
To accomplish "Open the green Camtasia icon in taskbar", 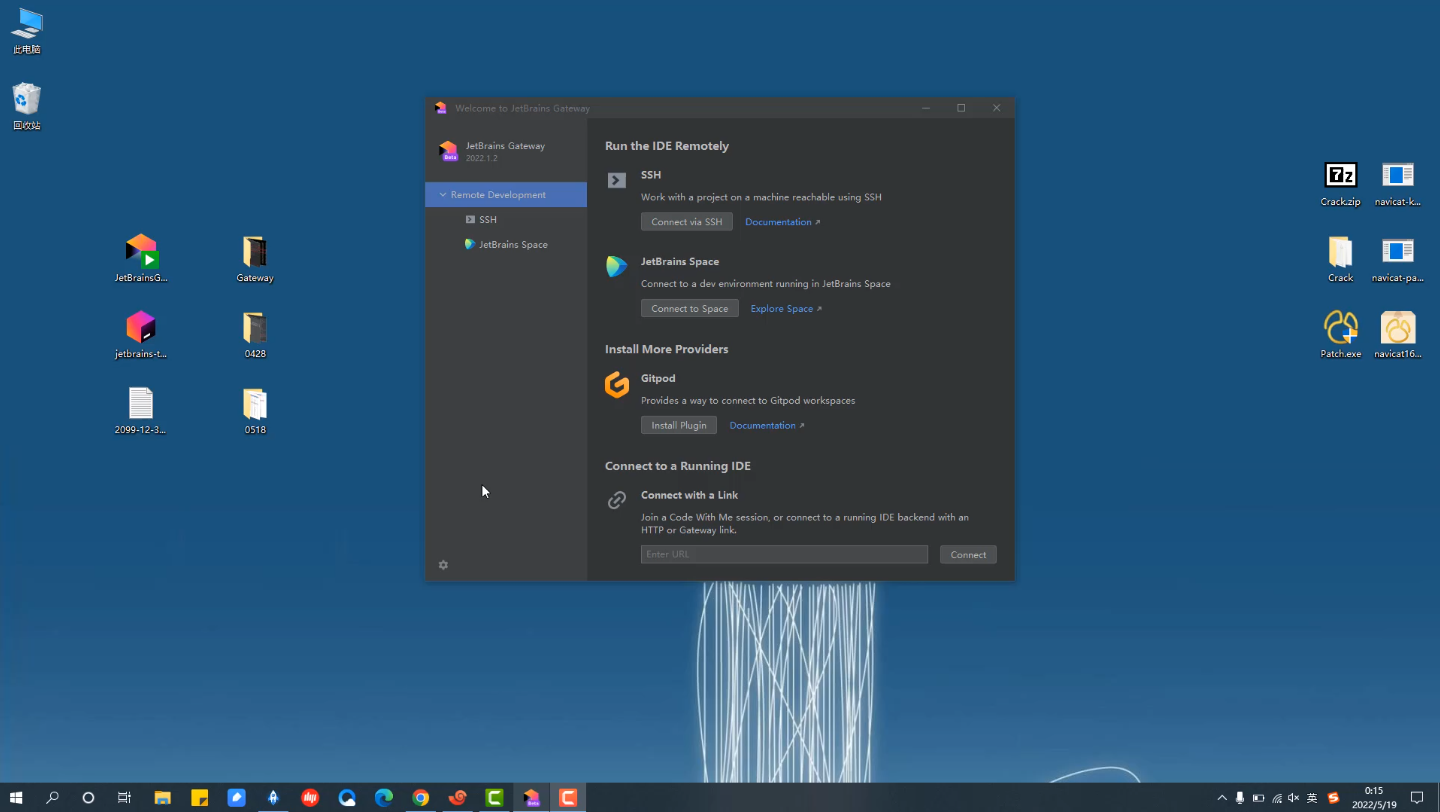I will (x=495, y=797).
